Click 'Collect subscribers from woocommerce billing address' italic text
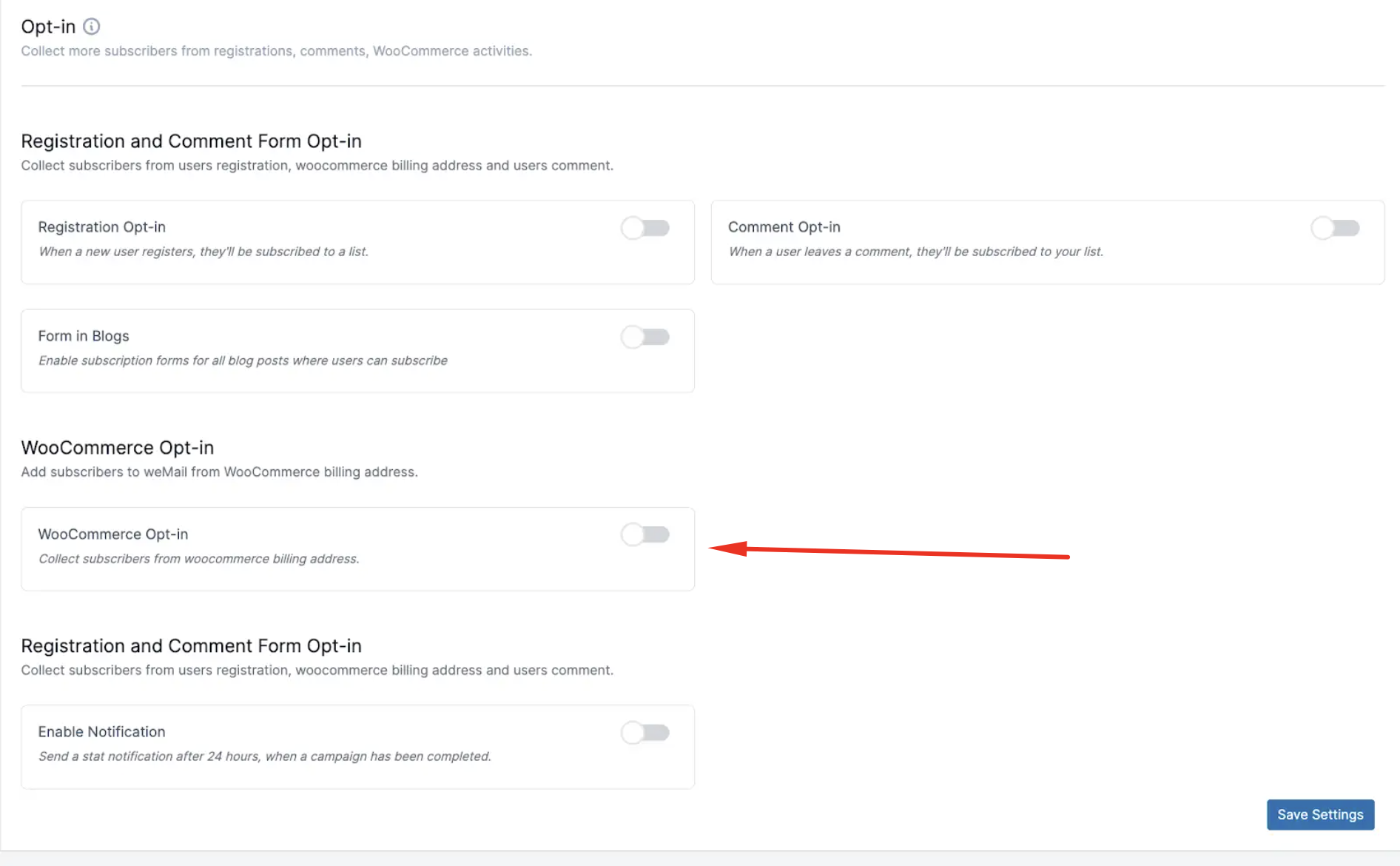Viewport: 1400px width, 866px height. pyautogui.click(x=198, y=559)
